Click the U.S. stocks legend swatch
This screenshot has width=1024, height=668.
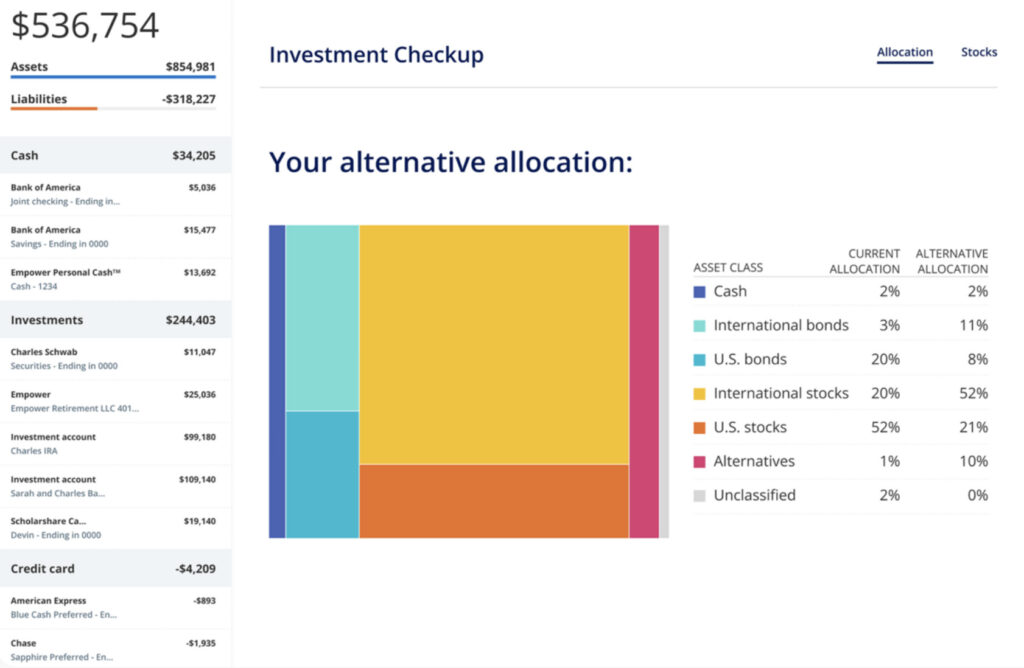click(x=698, y=427)
